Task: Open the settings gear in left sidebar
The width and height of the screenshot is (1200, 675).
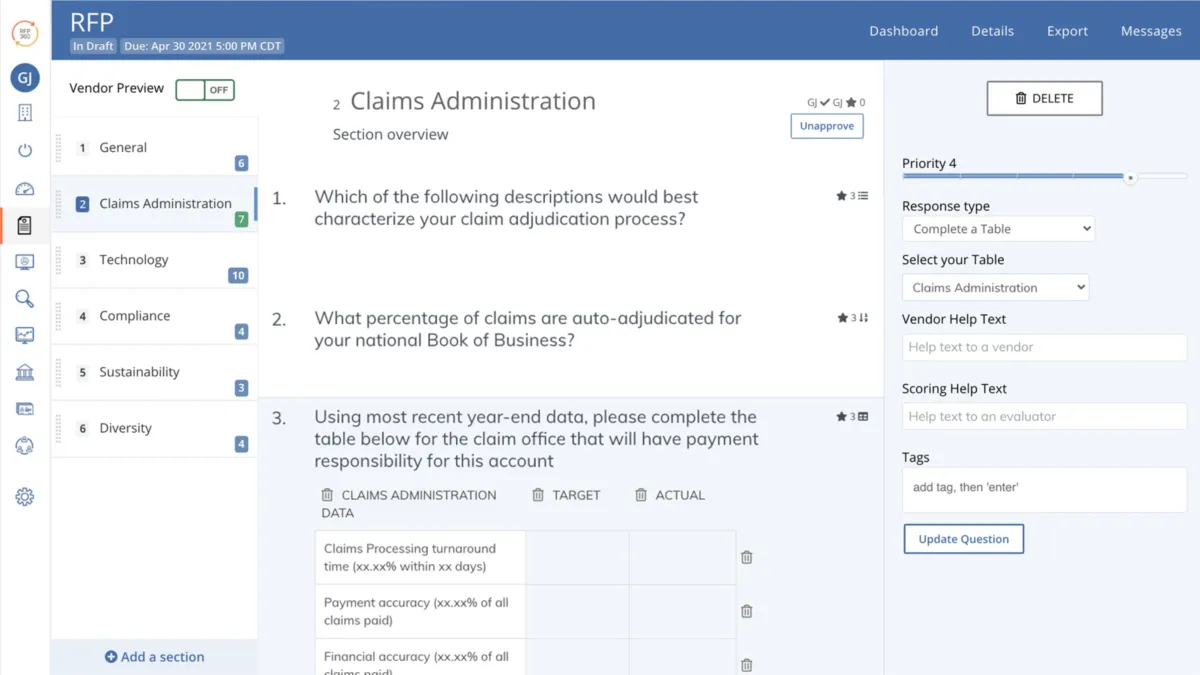Action: pos(25,497)
